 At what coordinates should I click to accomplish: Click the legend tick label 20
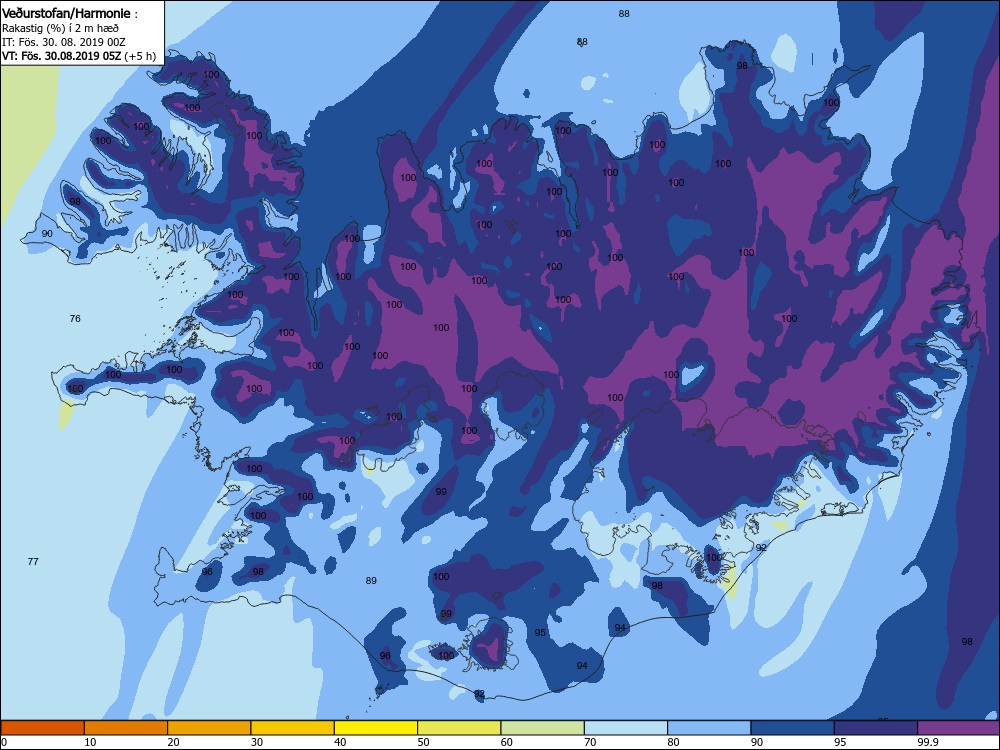pyautogui.click(x=174, y=742)
